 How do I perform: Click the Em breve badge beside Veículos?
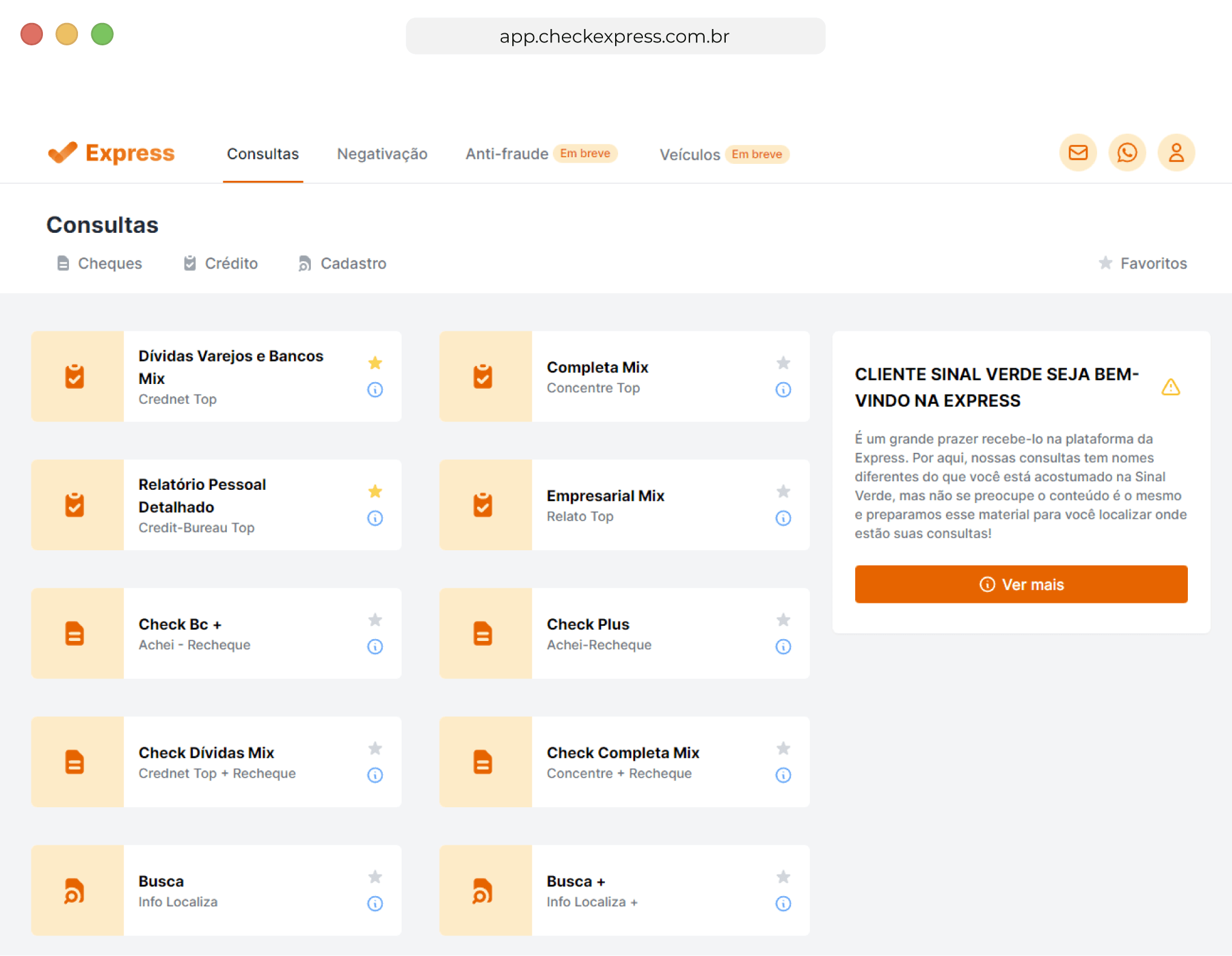[757, 154]
